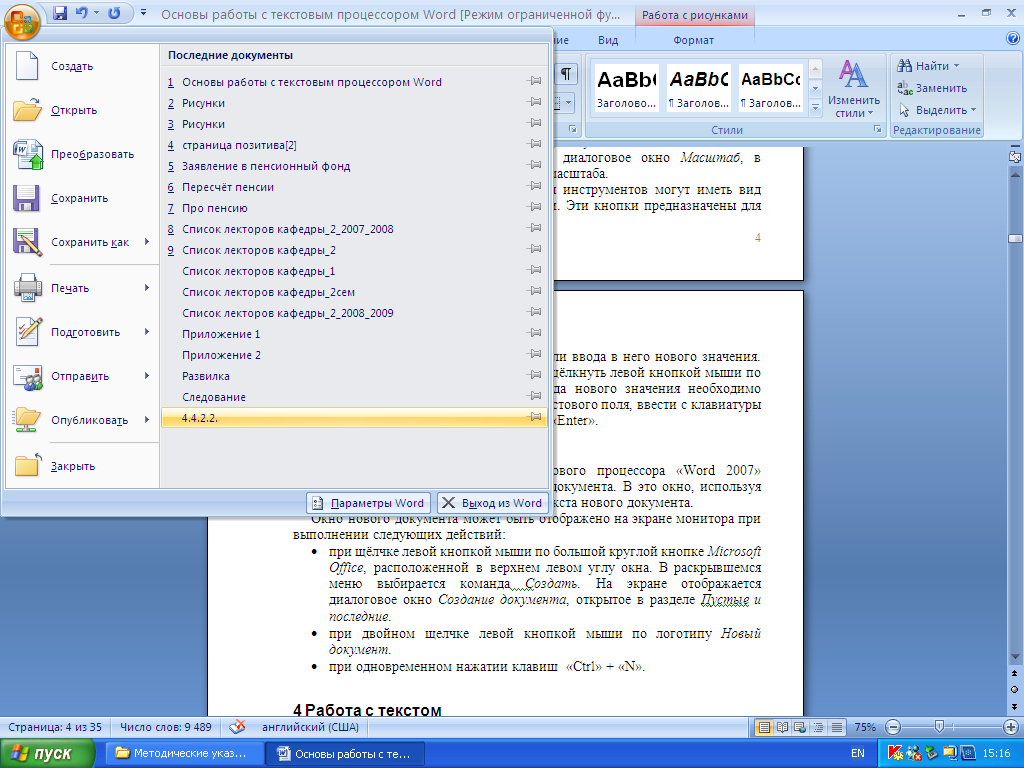This screenshot has width=1024, height=768.
Task: Choose Преобразовать in the Office menu
Action: 82,154
